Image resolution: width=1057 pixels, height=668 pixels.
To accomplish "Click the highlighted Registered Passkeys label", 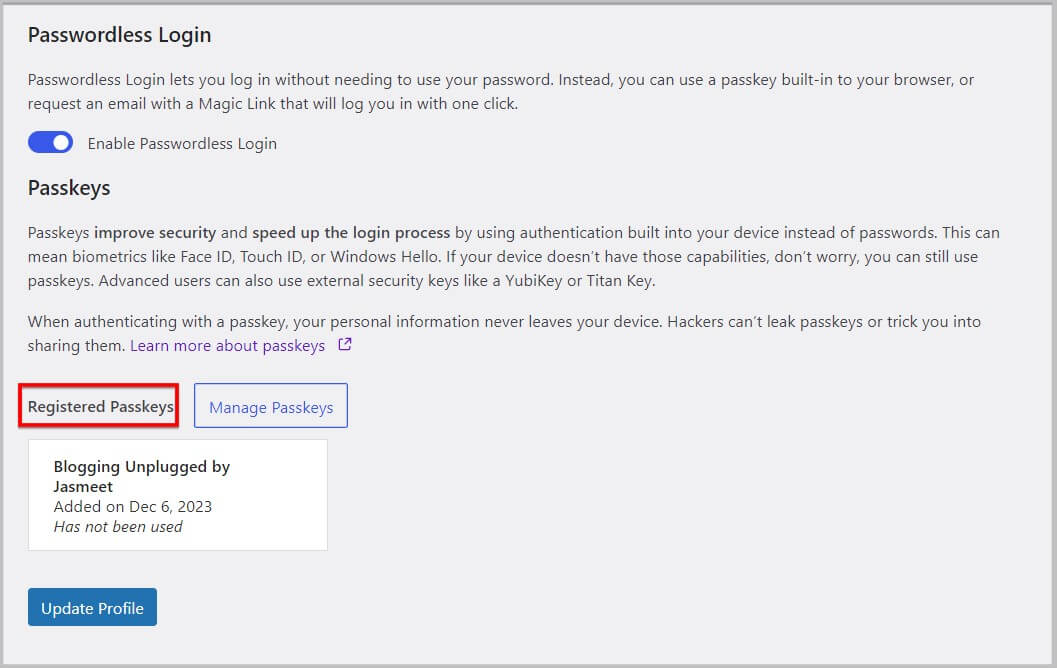I will coord(97,405).
